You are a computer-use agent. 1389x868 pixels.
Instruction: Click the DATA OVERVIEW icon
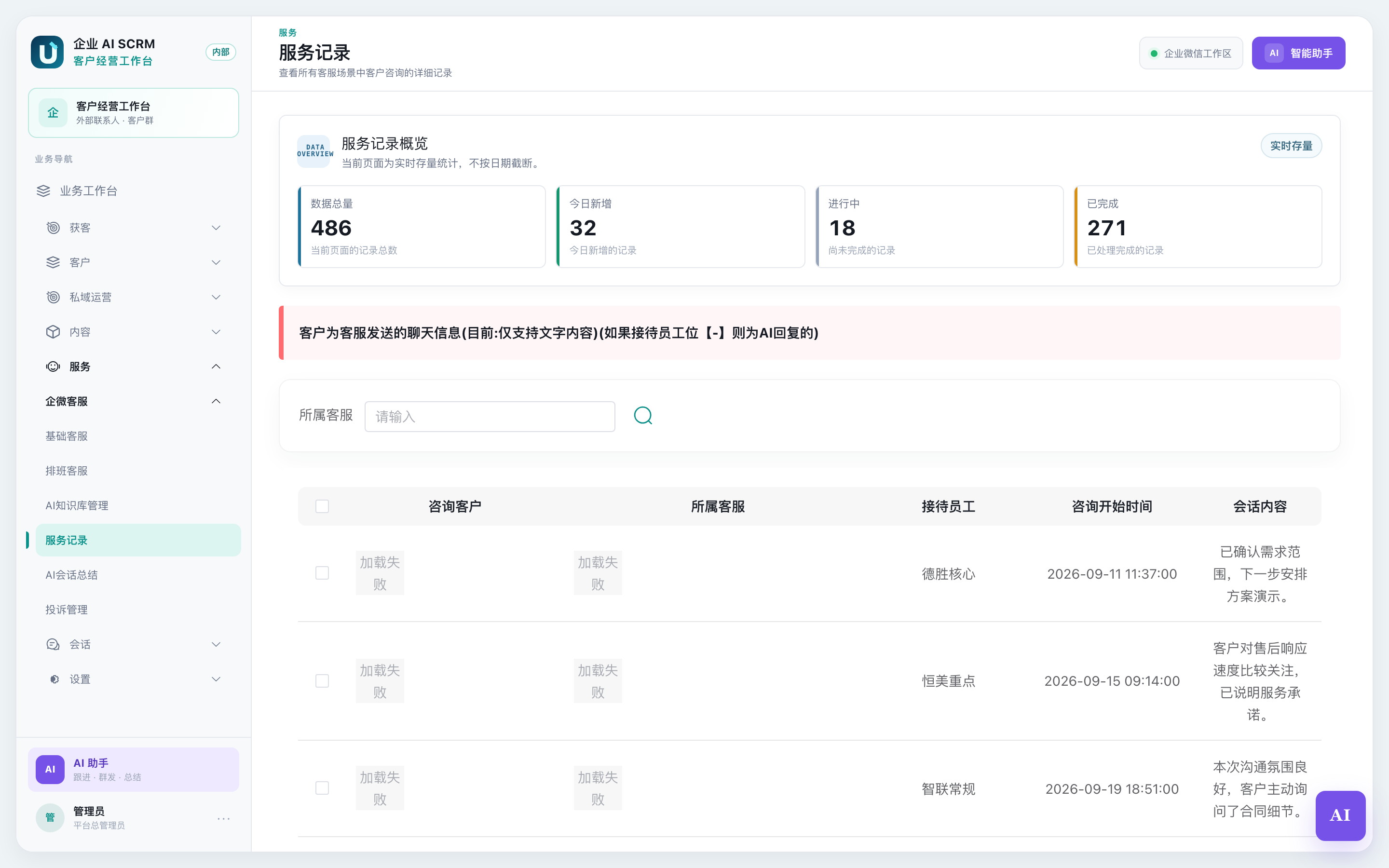click(x=313, y=151)
